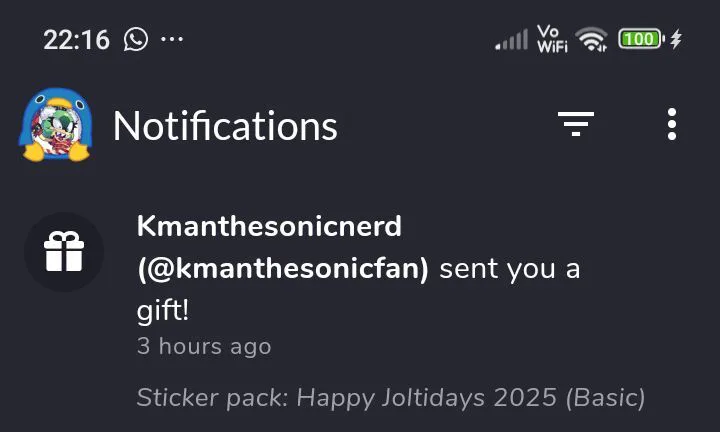Screen dimensions: 720x432
Task: Tap the charging bolt icon
Action: pyautogui.click(x=676, y=39)
